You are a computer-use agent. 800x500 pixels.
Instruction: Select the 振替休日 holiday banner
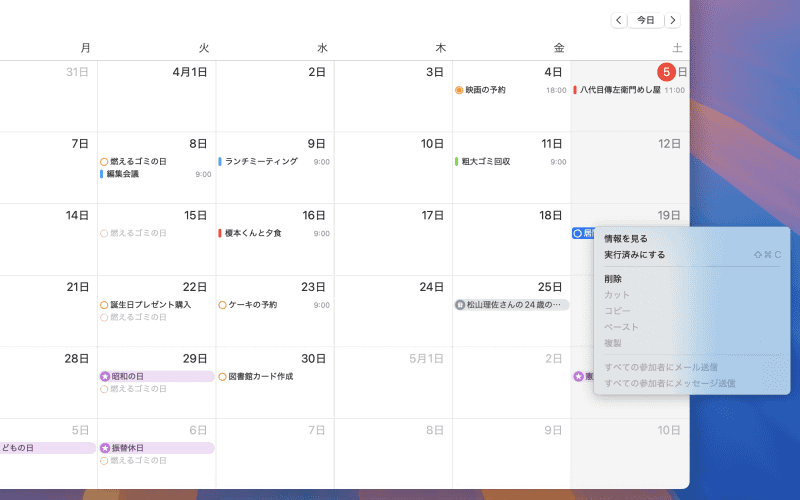click(x=157, y=448)
